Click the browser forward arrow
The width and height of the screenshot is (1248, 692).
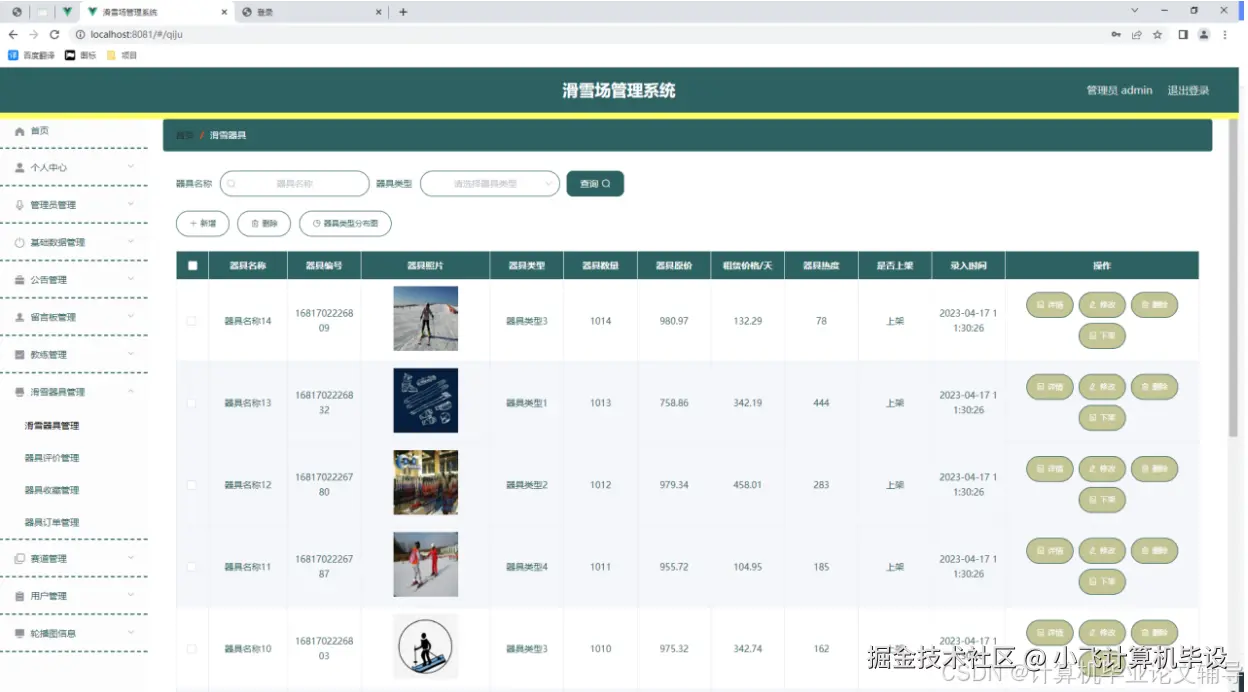(33, 34)
